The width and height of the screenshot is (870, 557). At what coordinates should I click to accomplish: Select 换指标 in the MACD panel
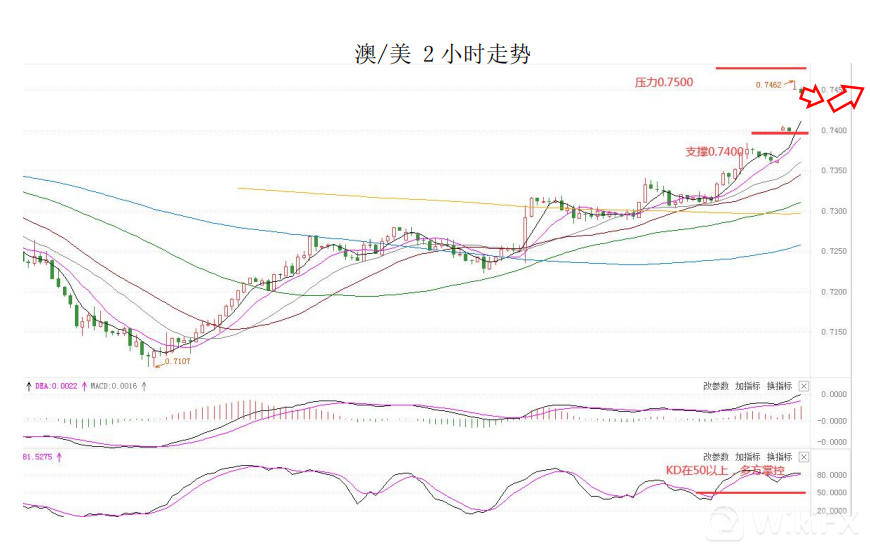[778, 386]
